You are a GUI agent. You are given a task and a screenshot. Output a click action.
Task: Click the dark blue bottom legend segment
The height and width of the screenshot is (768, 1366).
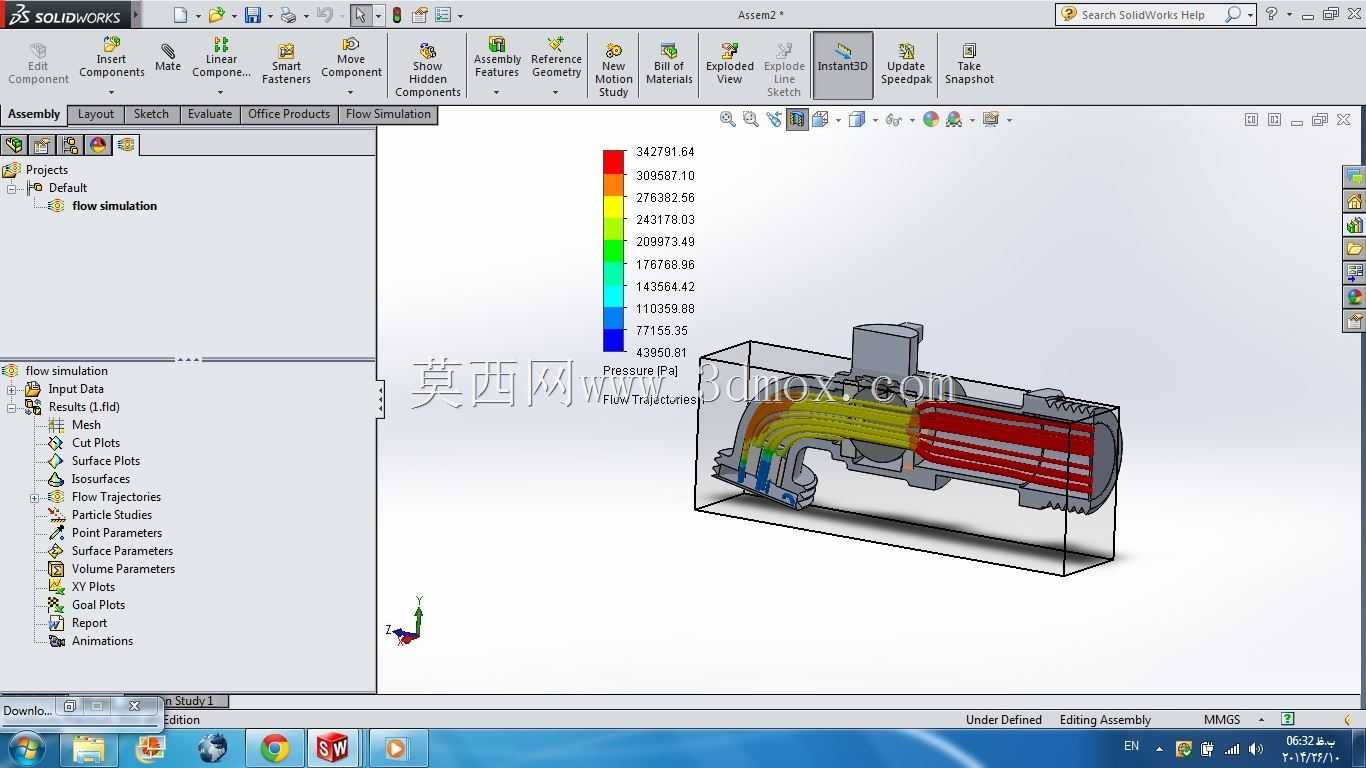pyautogui.click(x=613, y=340)
